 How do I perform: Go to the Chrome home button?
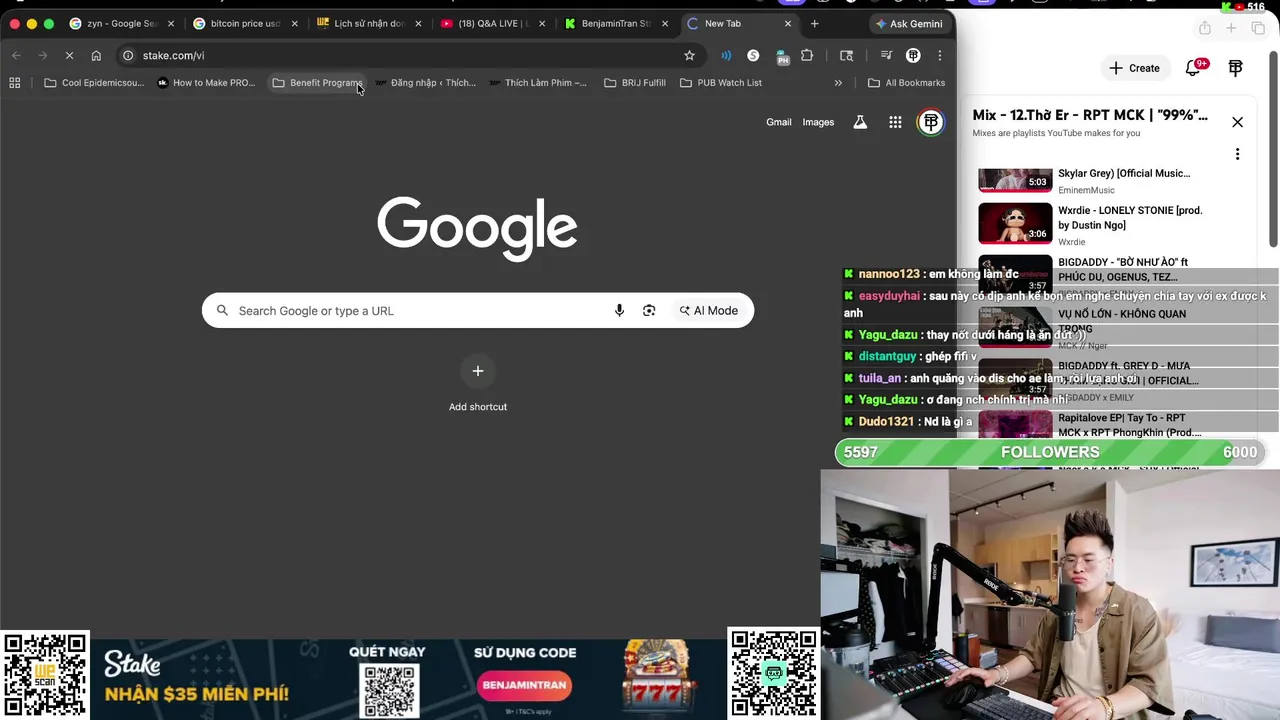(x=96, y=55)
